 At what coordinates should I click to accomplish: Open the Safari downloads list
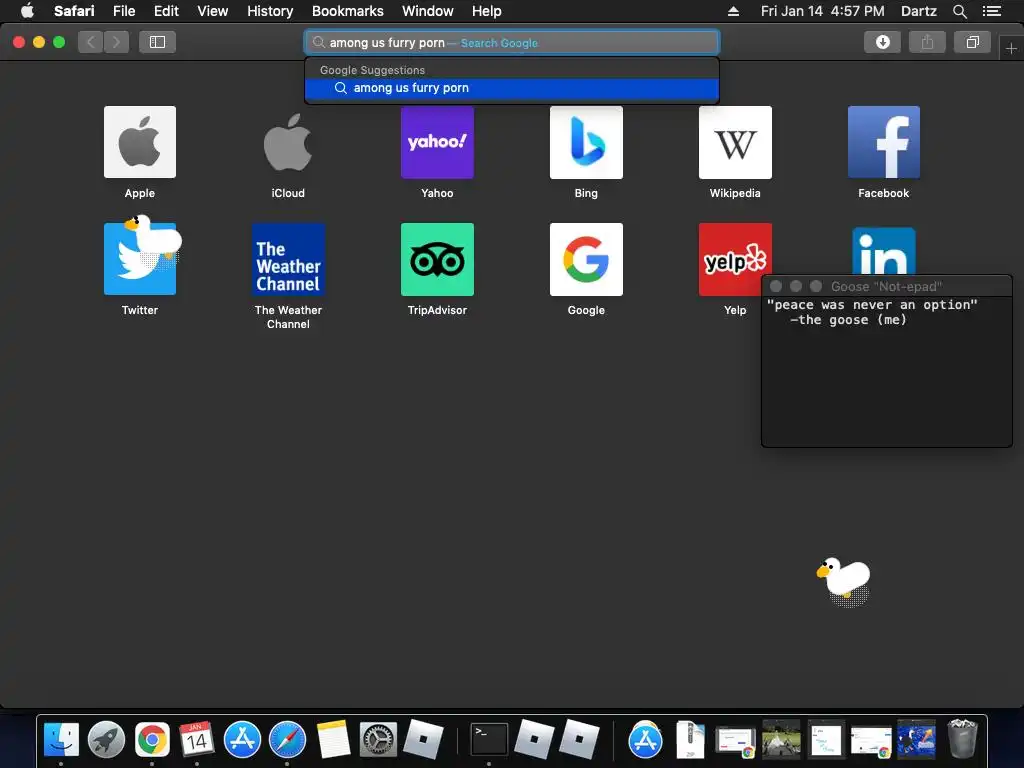click(882, 42)
